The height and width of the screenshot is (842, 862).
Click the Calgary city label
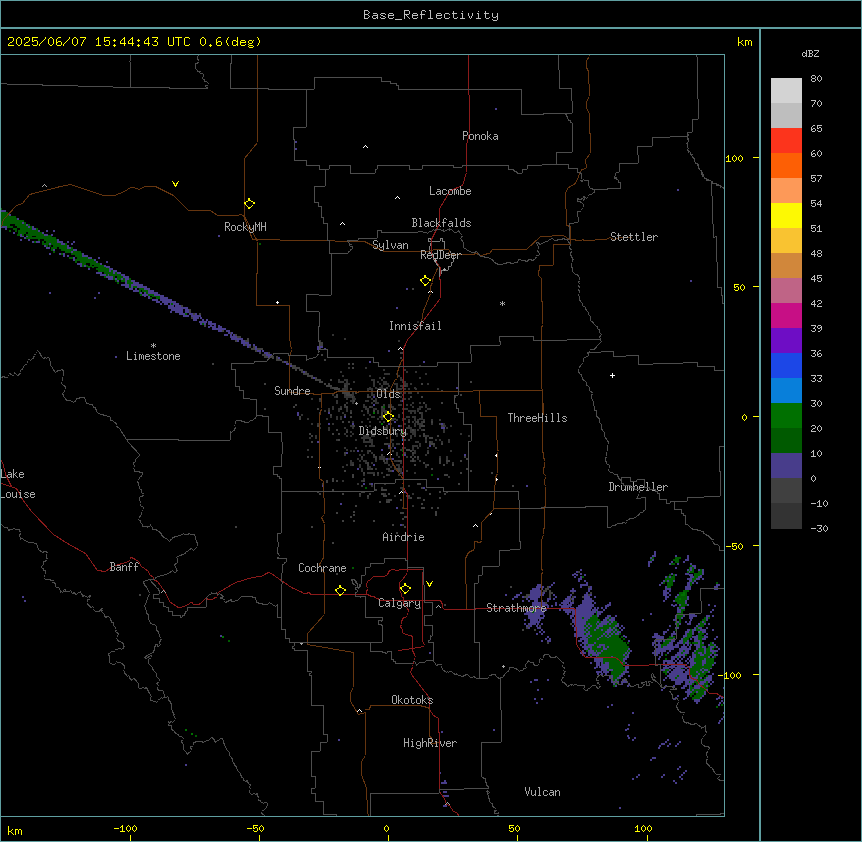pos(399,603)
